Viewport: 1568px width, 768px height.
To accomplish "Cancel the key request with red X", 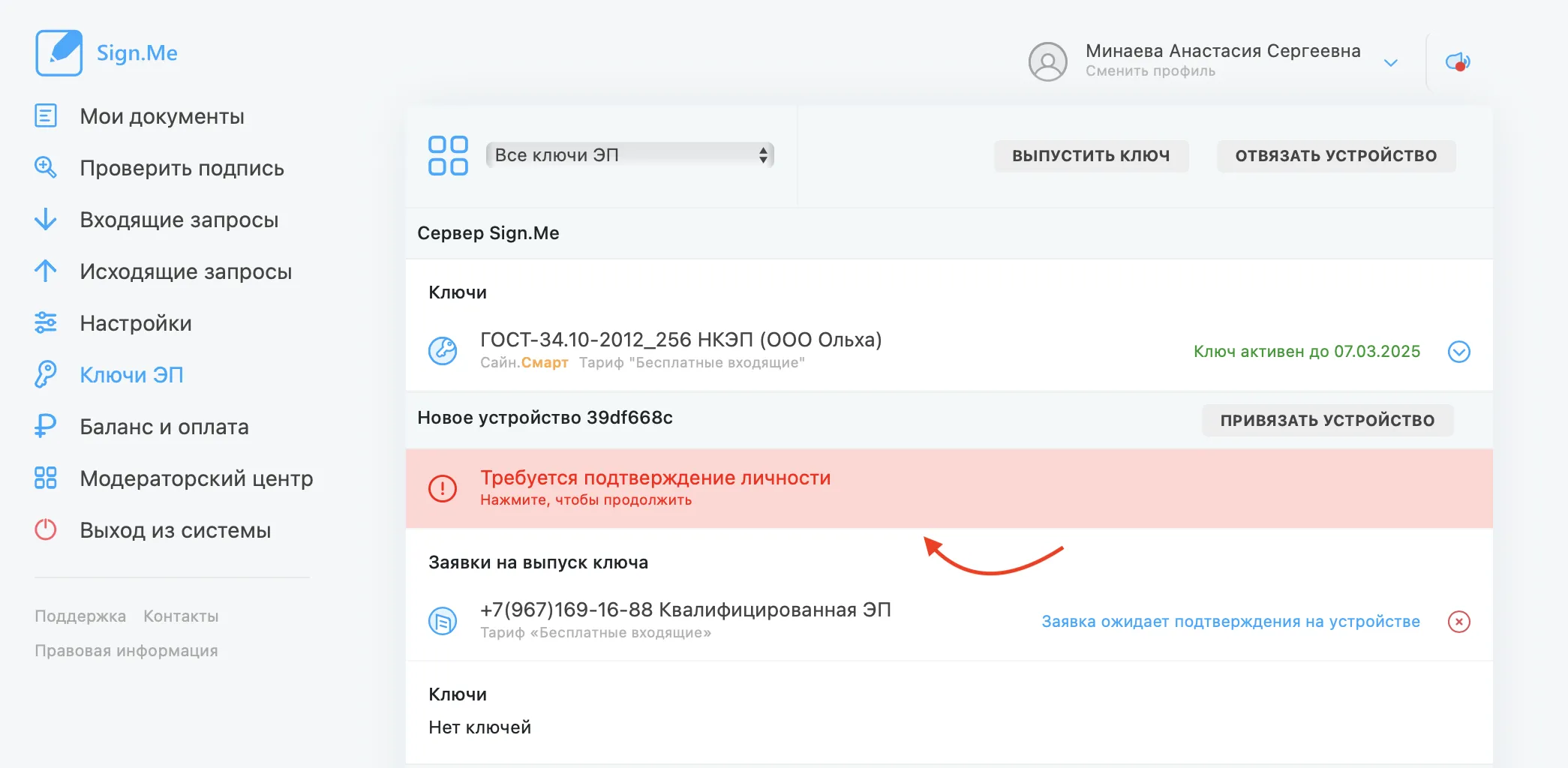I will pyautogui.click(x=1458, y=622).
